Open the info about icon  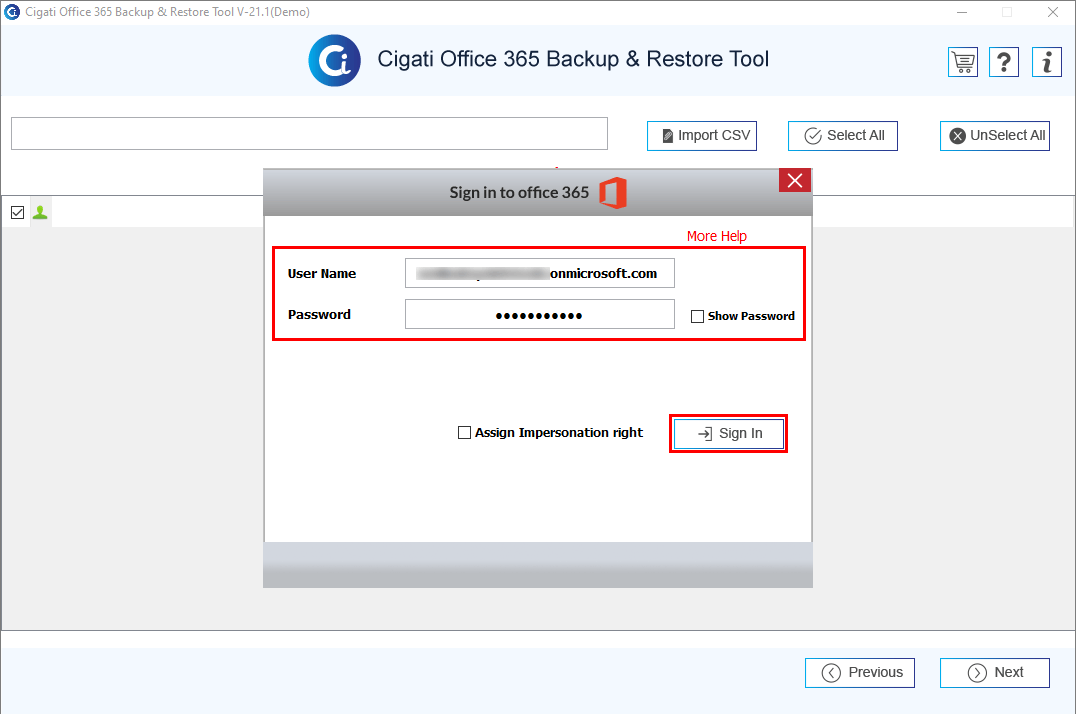click(x=1046, y=62)
